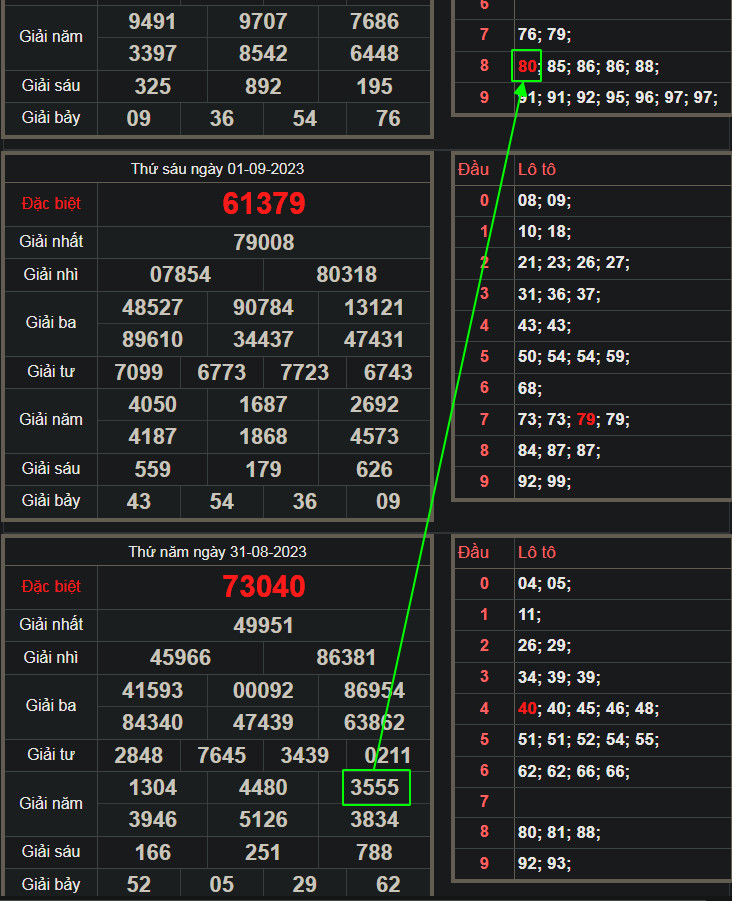This screenshot has height=901, width=732.
Task: Click the special prize number 73040
Action: pos(264,586)
